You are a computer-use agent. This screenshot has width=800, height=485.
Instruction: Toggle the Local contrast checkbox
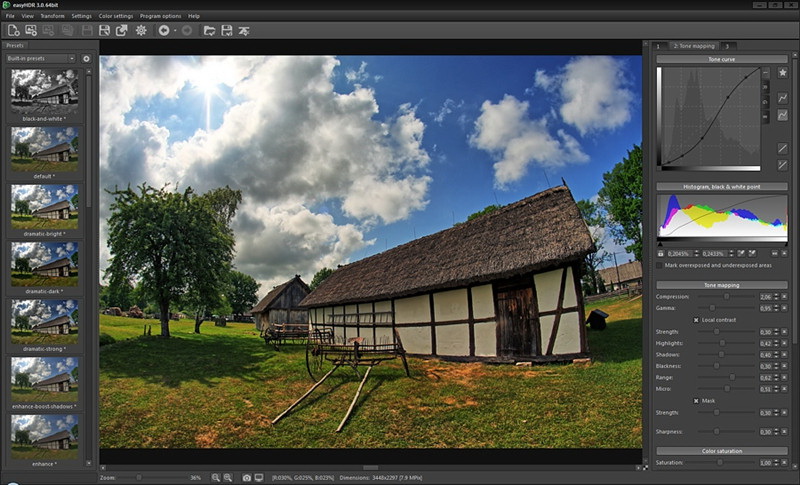pos(696,320)
